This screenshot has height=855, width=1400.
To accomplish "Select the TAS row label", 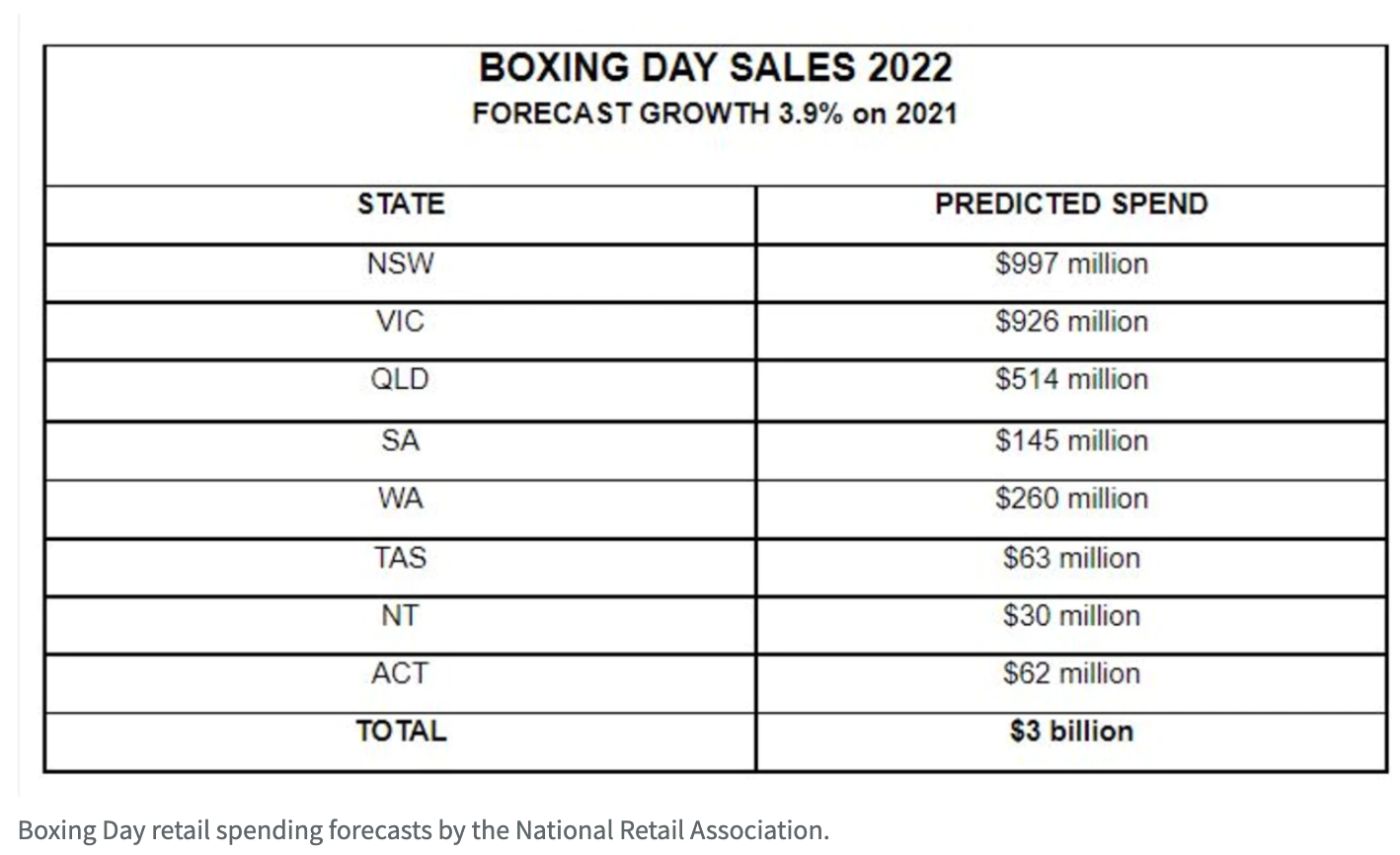I will (x=401, y=557).
